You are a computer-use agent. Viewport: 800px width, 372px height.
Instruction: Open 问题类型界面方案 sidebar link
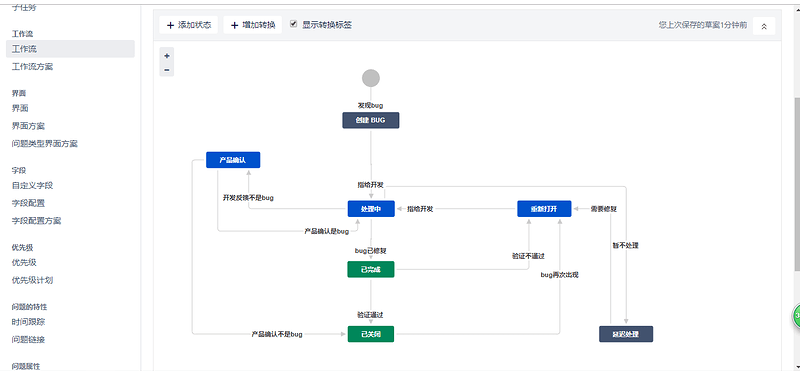tap(45, 144)
